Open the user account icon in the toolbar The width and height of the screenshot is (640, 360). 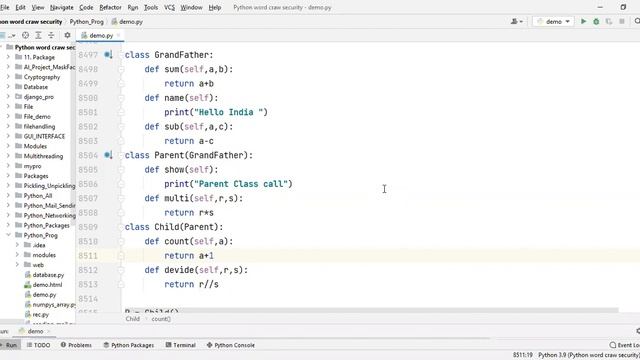[516, 21]
